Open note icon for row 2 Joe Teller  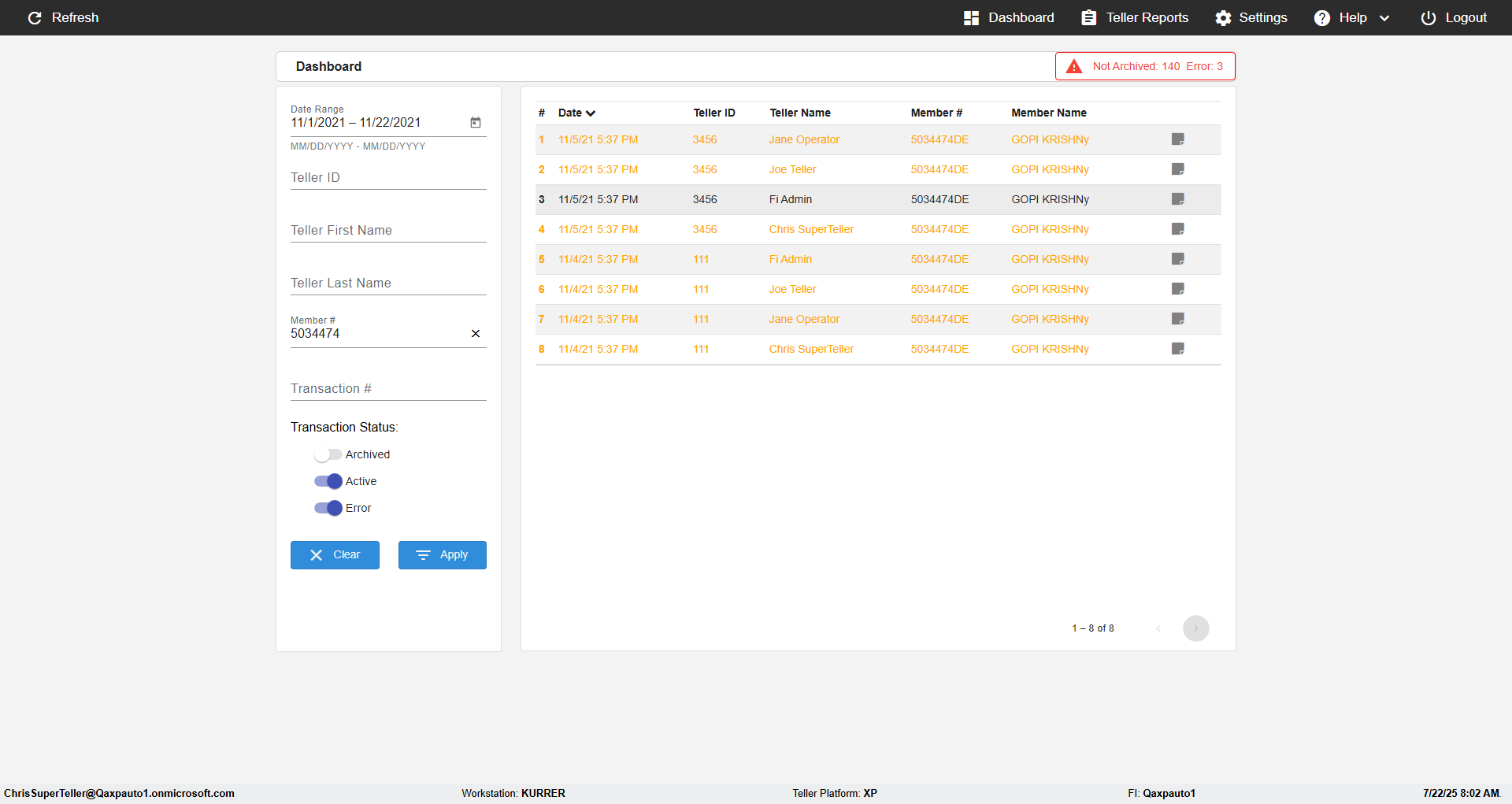tap(1178, 169)
